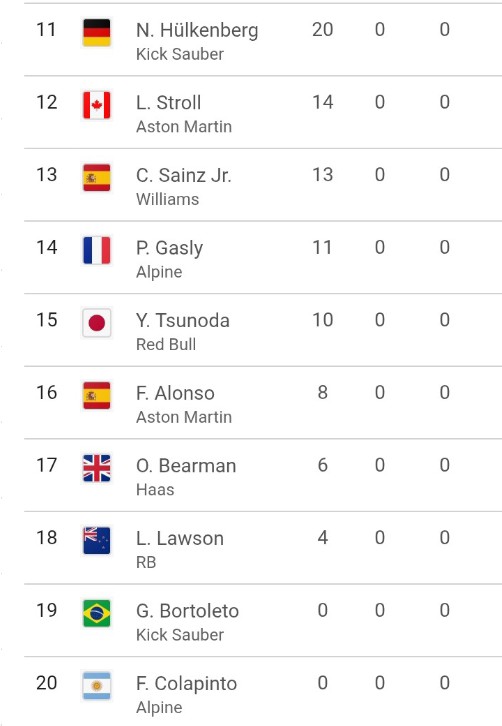Image resolution: width=502 pixels, height=726 pixels.
Task: Select Y. Tsunoda driver name
Action: [x=182, y=320]
